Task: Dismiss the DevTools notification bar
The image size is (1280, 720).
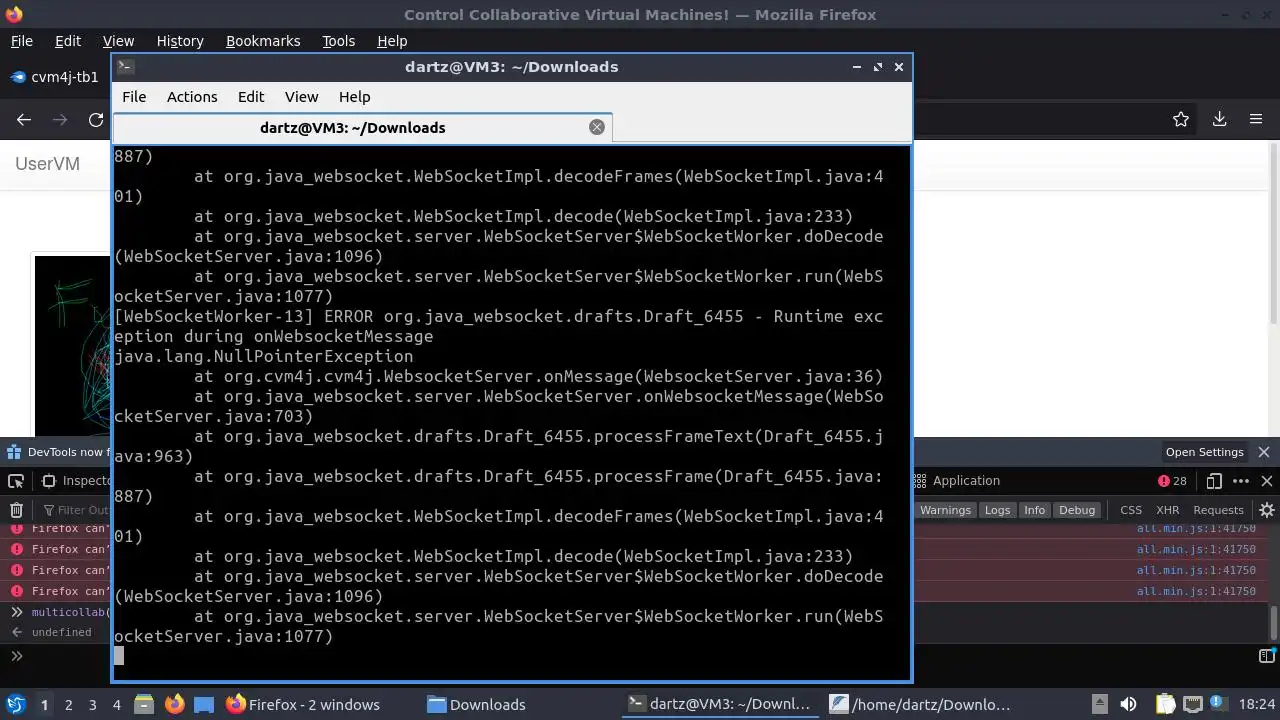Action: 1264,452
